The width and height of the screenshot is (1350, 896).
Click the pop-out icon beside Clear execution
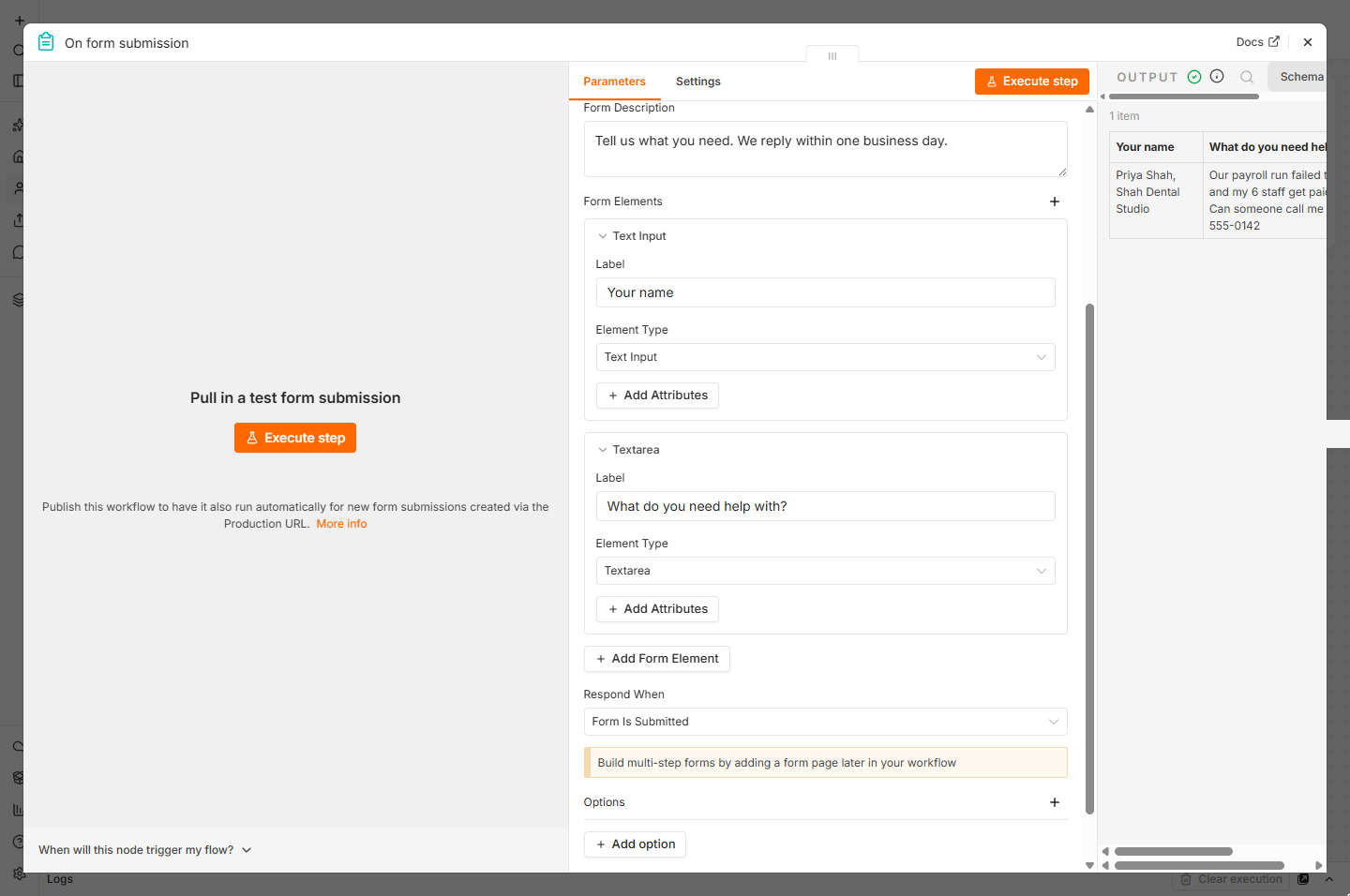[1303, 879]
